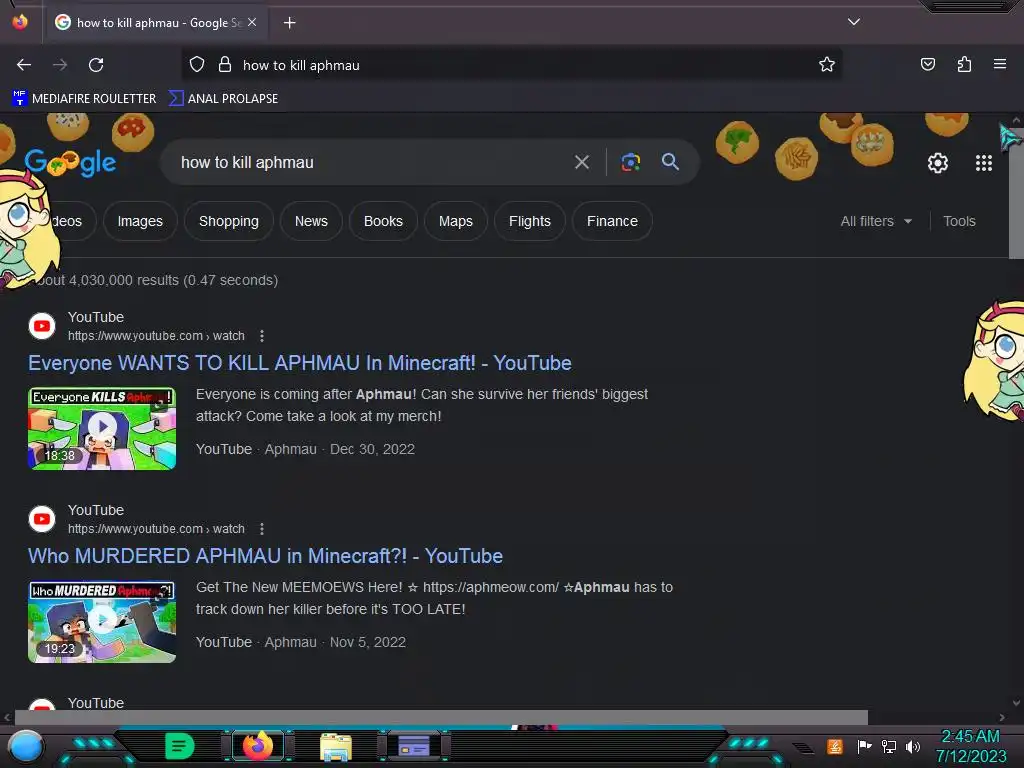Click the horizontal scrollbar at page bottom
Image resolution: width=1024 pixels, height=768 pixels.
(x=441, y=717)
